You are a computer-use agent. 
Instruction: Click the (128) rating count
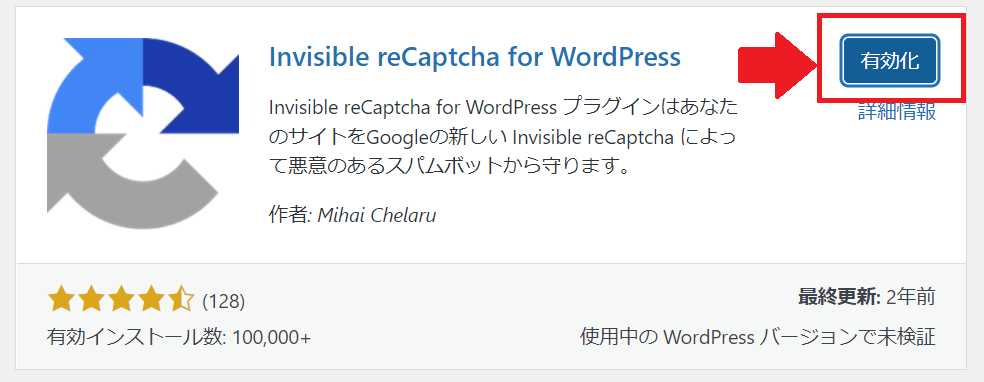pyautogui.click(x=223, y=301)
